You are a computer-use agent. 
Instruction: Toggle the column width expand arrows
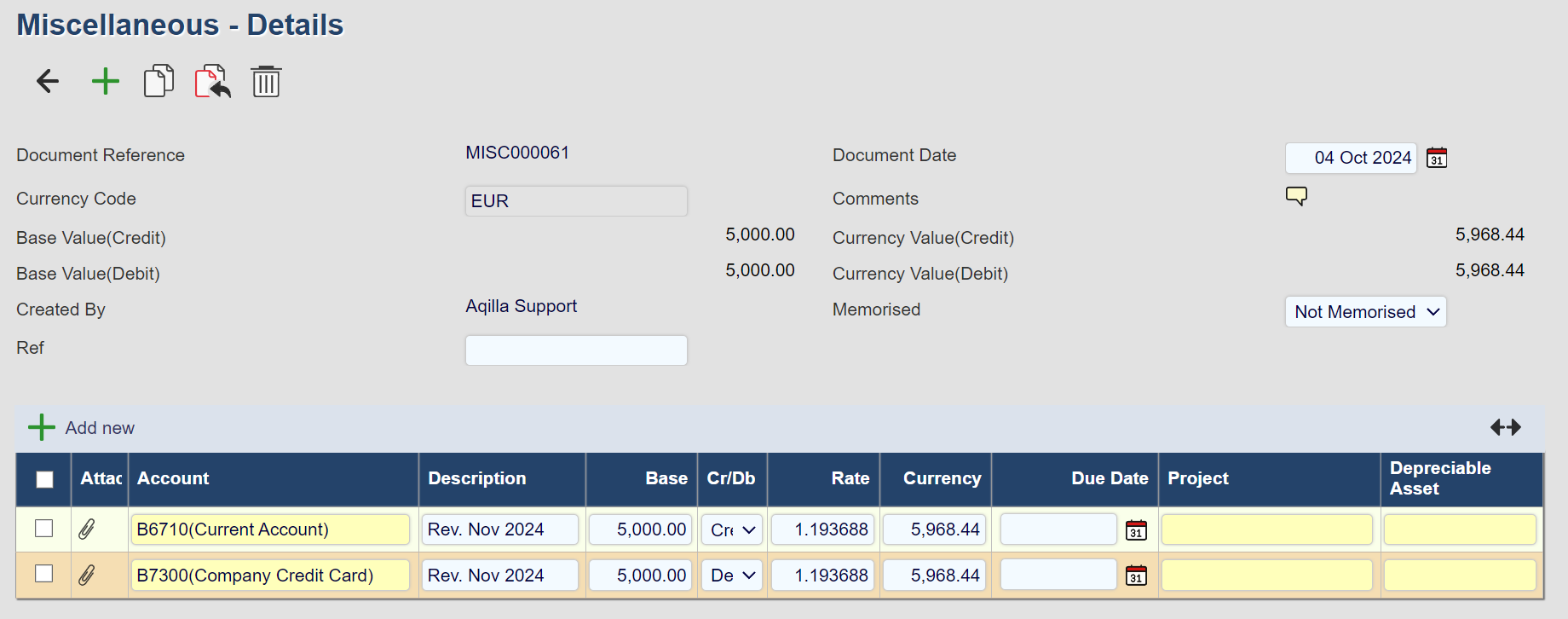coord(1505,427)
